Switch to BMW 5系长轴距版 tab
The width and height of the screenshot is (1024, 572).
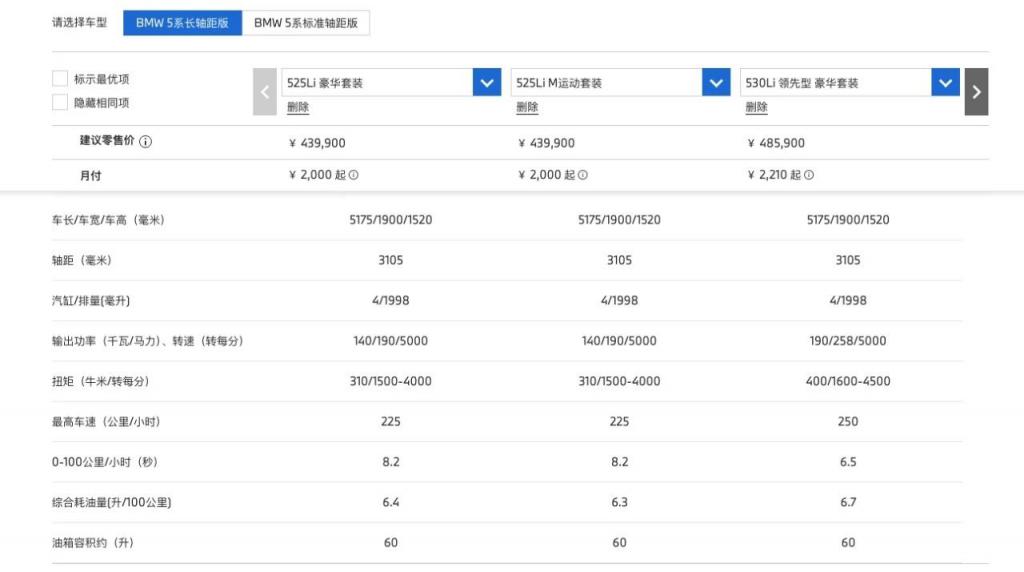[182, 23]
